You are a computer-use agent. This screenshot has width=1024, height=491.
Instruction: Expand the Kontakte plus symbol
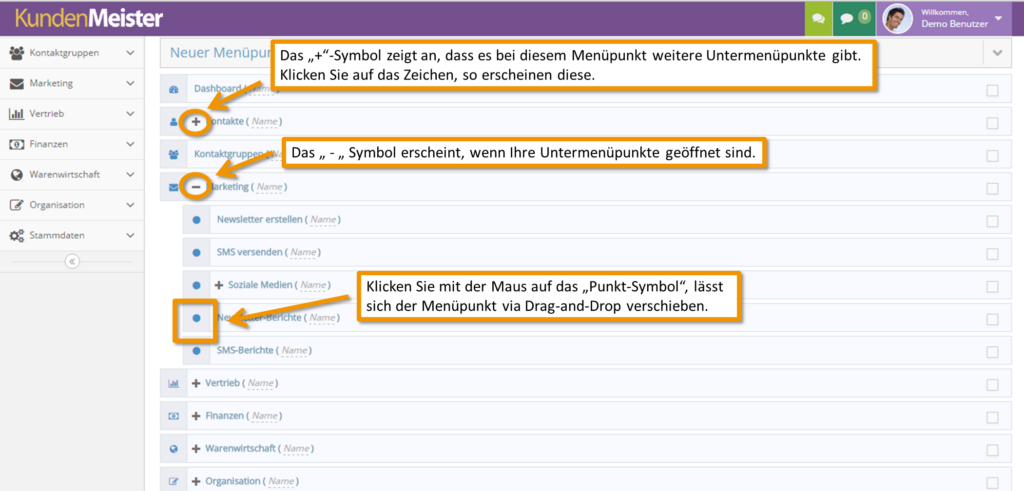196,122
